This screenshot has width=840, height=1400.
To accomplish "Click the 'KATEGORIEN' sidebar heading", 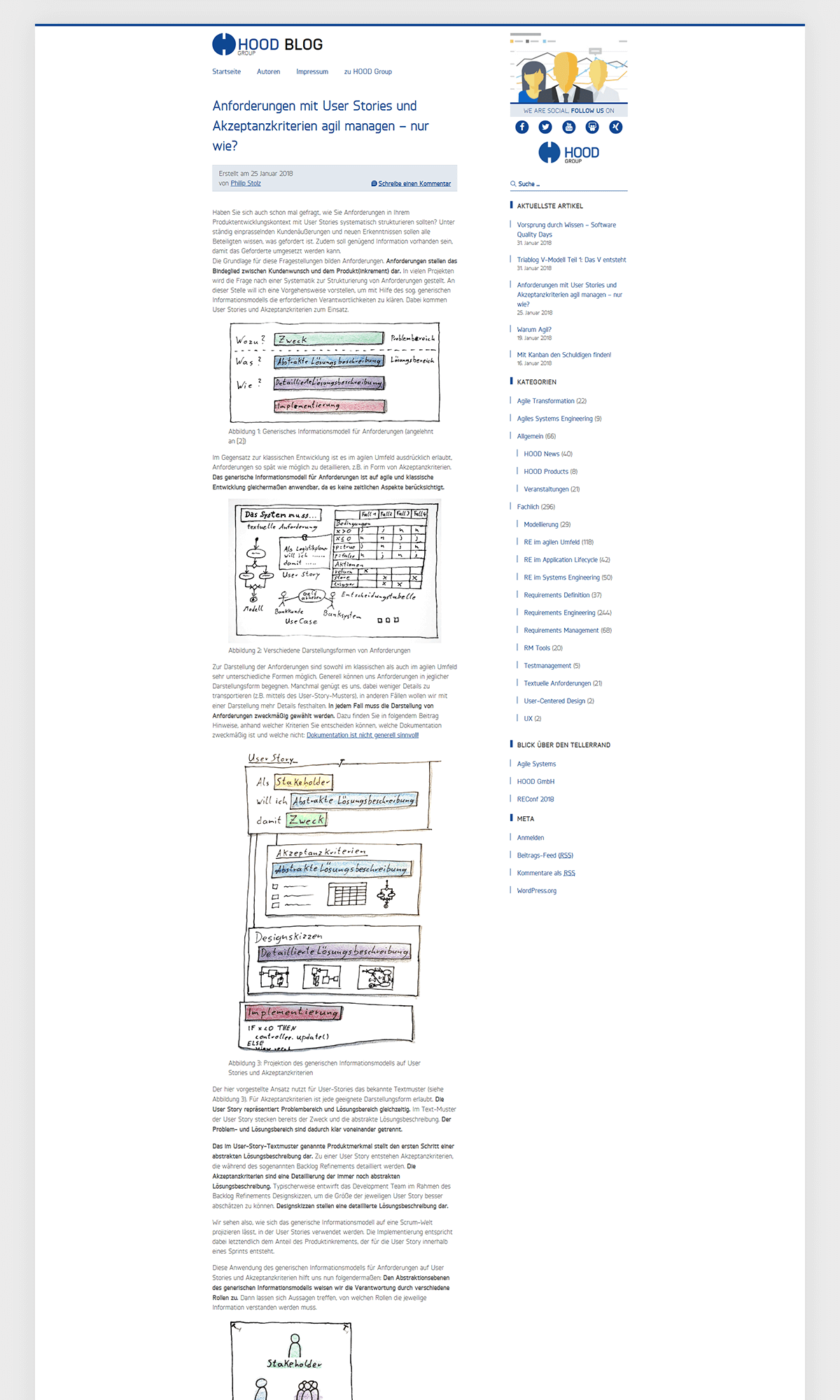I will 537,382.
